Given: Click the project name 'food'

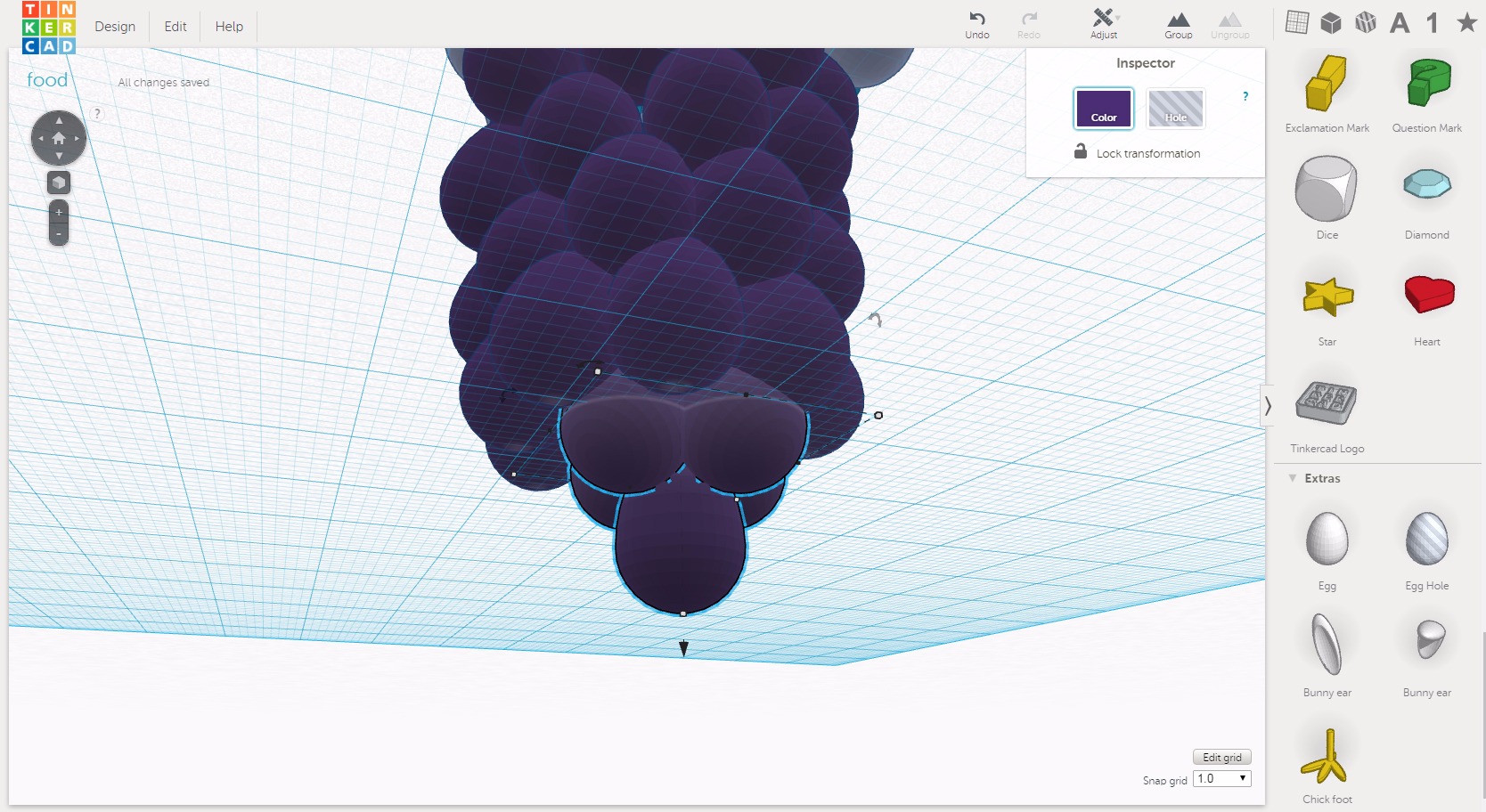Looking at the screenshot, I should 47,80.
